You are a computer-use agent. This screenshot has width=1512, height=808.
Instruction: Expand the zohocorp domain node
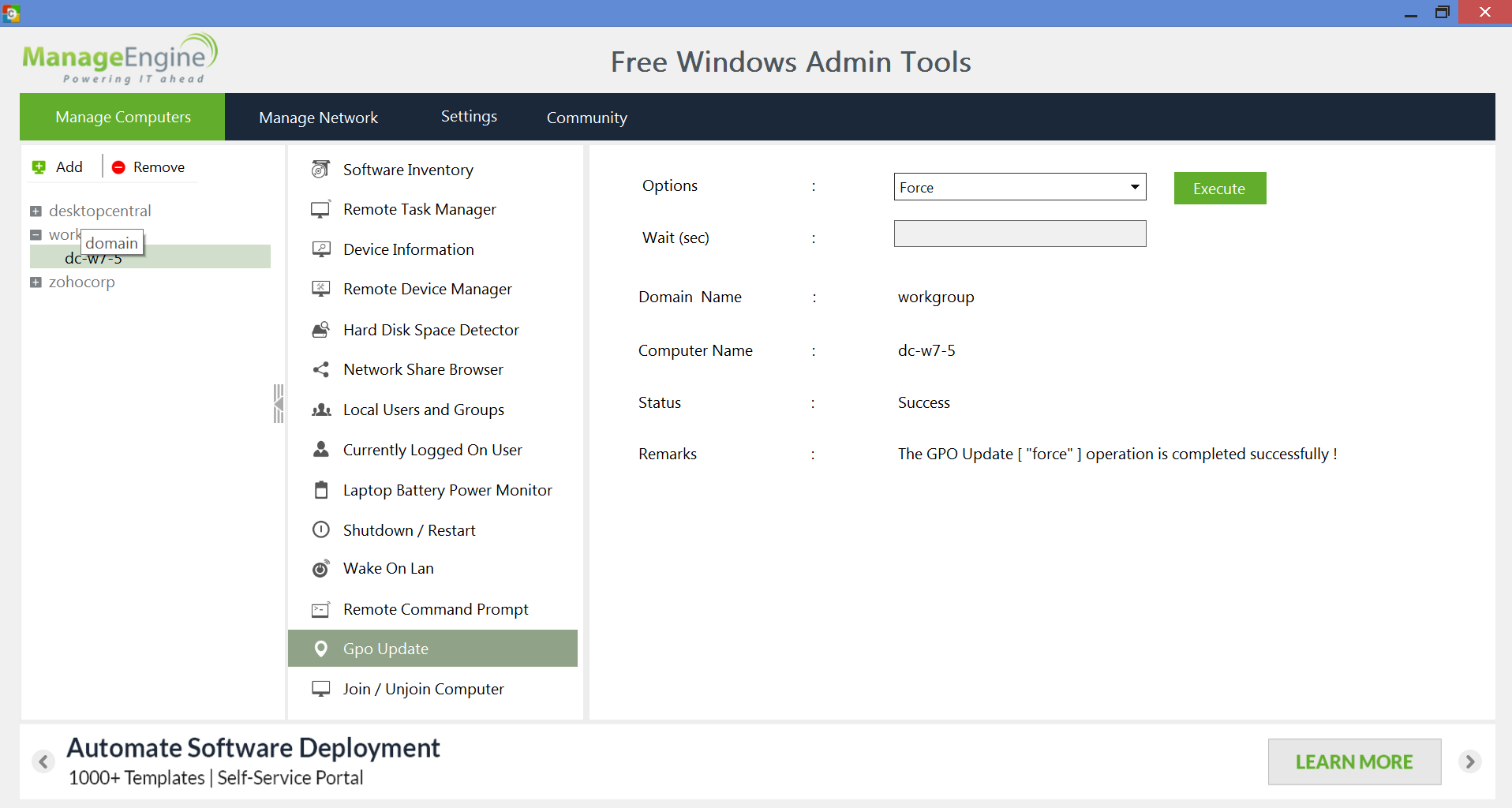(x=36, y=282)
